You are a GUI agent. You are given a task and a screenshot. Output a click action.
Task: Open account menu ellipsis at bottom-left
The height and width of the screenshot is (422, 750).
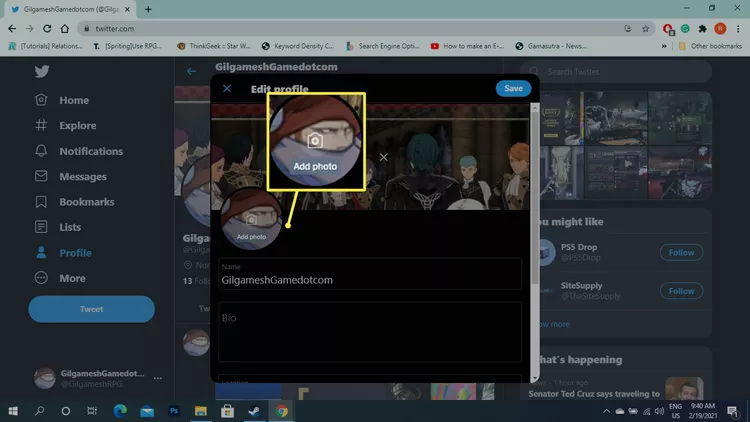[x=157, y=378]
